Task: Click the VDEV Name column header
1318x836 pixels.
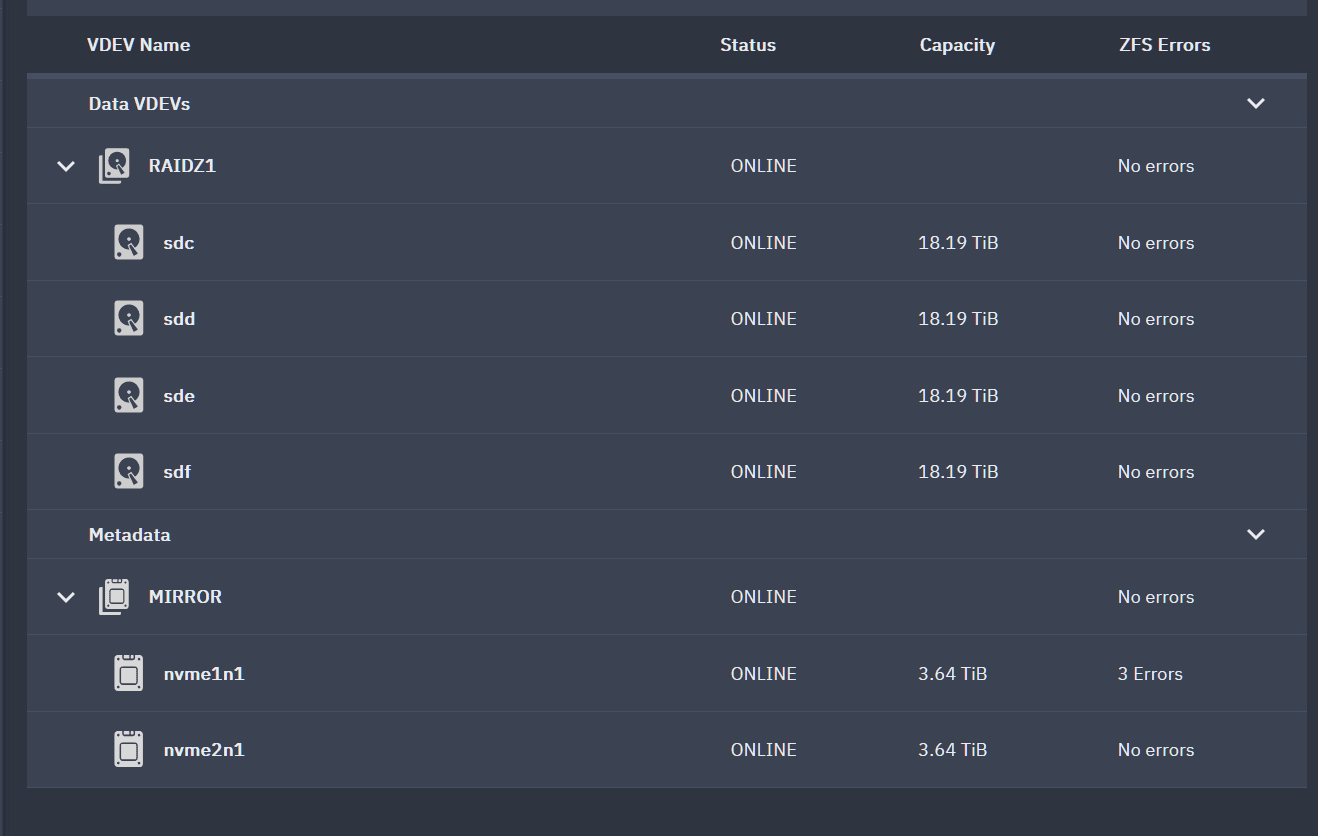Action: tap(138, 45)
